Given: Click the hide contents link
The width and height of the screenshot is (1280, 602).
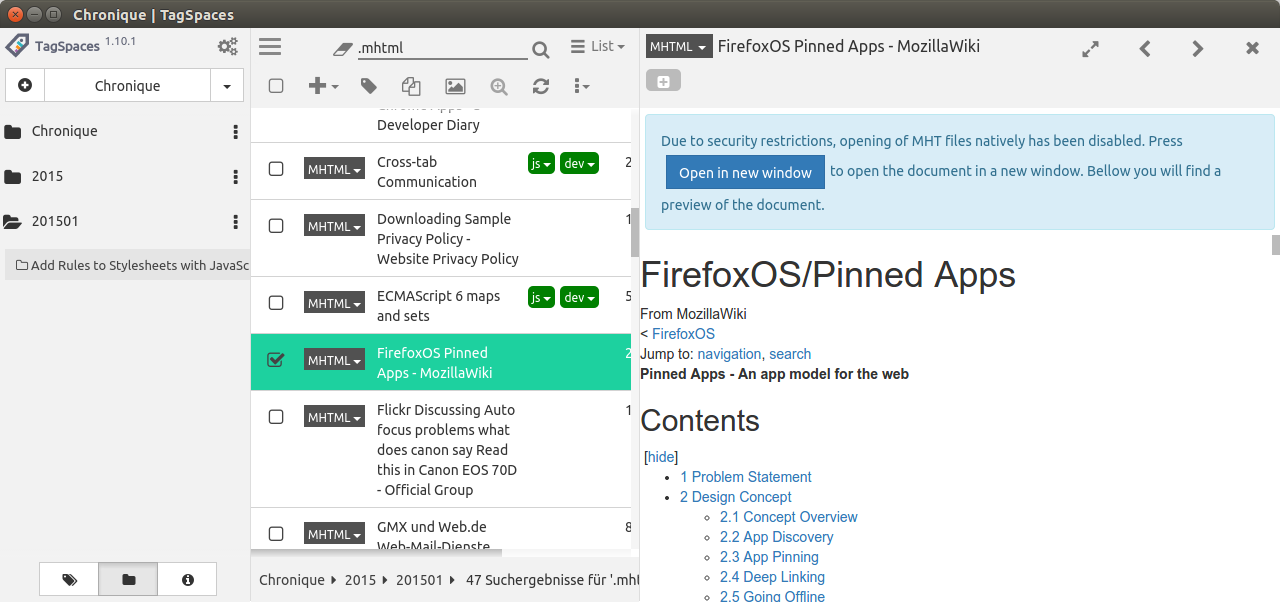Looking at the screenshot, I should 661,457.
